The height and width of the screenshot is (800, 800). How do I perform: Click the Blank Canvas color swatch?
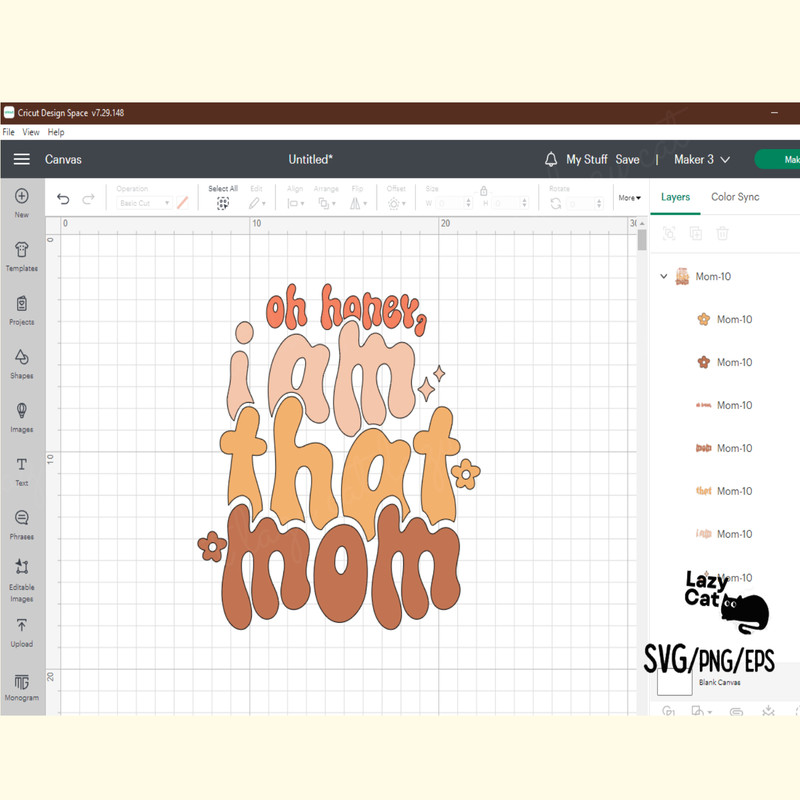[x=674, y=683]
